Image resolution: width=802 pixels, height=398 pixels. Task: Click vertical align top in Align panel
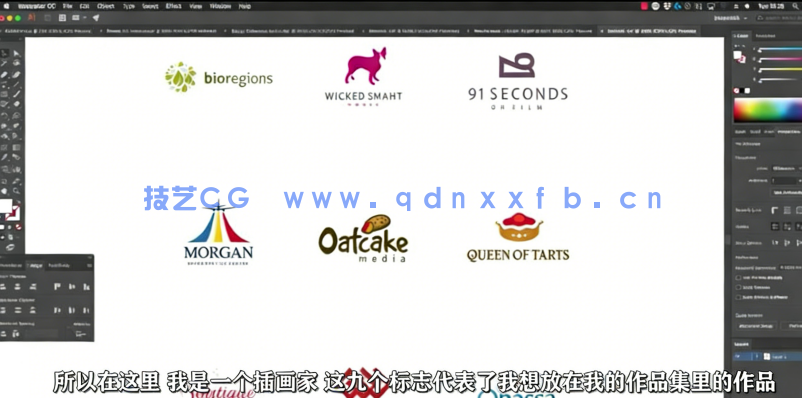click(x=57, y=286)
